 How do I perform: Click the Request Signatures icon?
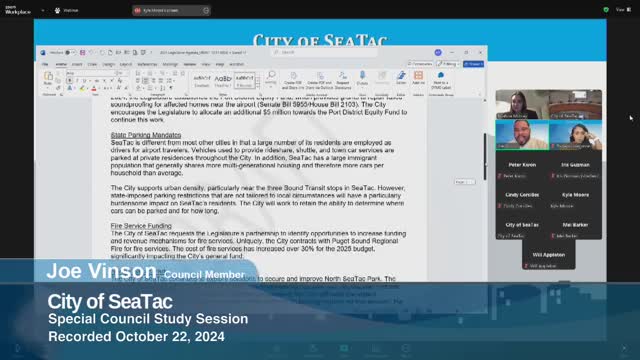(343, 80)
